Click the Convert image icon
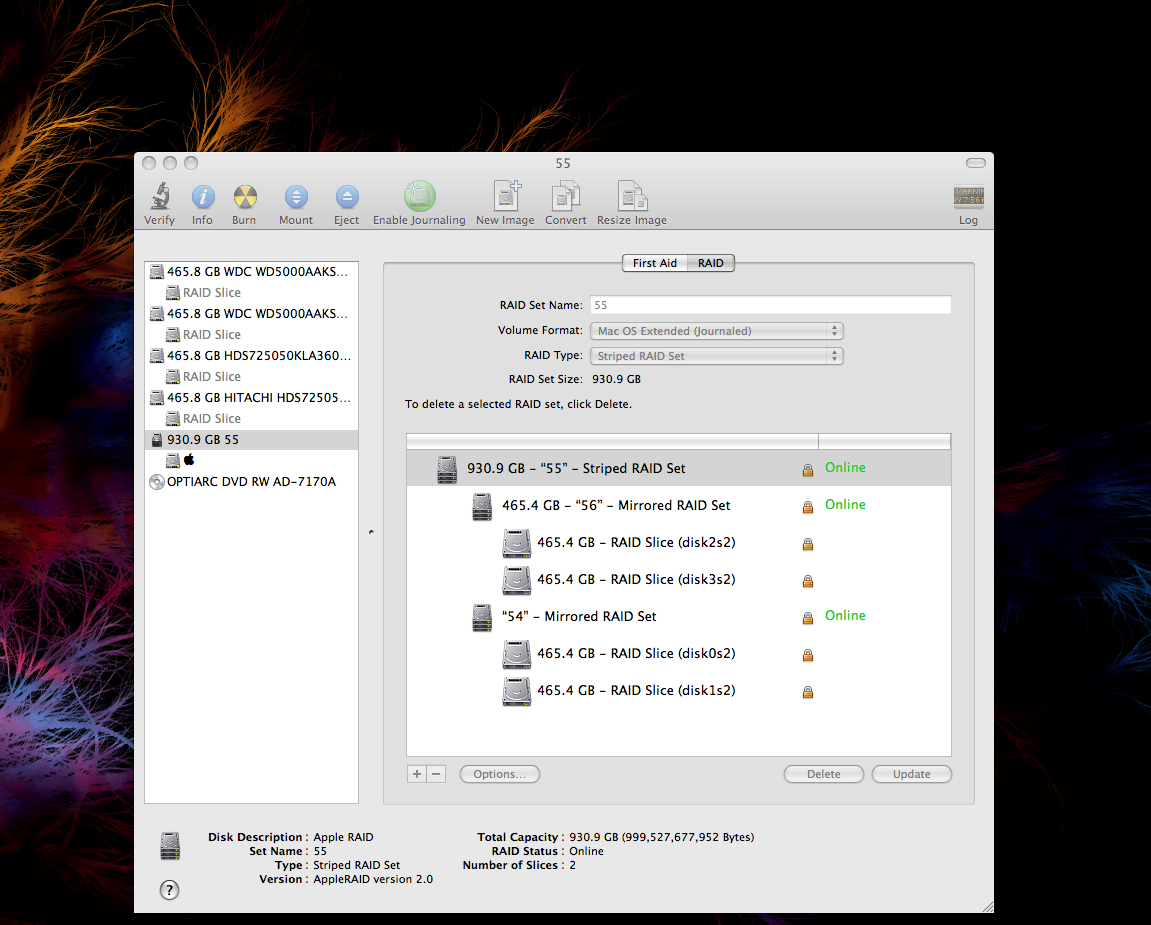 coord(566,197)
